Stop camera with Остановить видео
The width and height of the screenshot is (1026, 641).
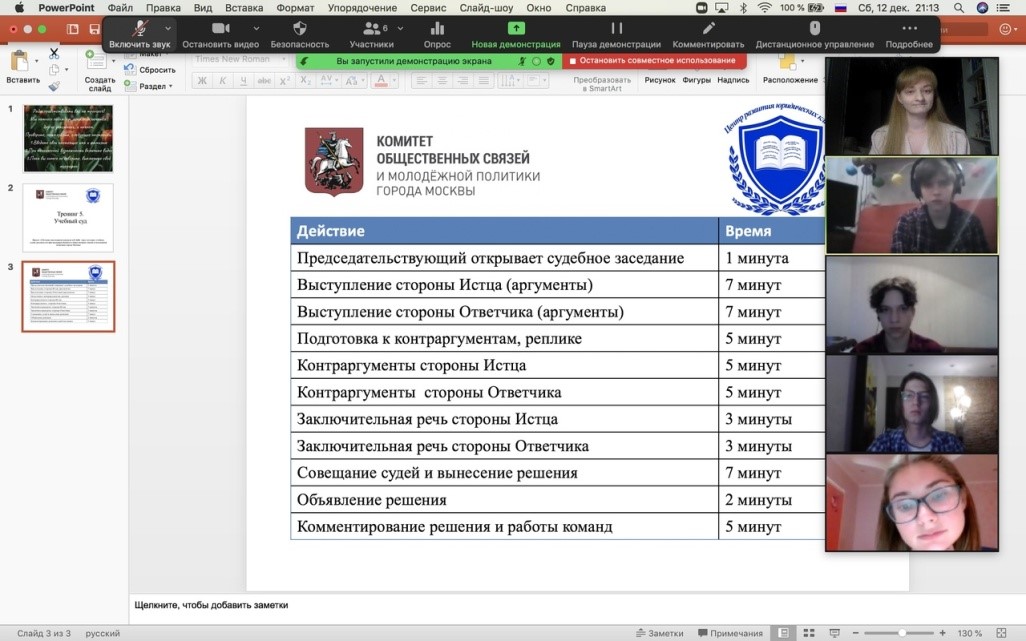click(221, 35)
